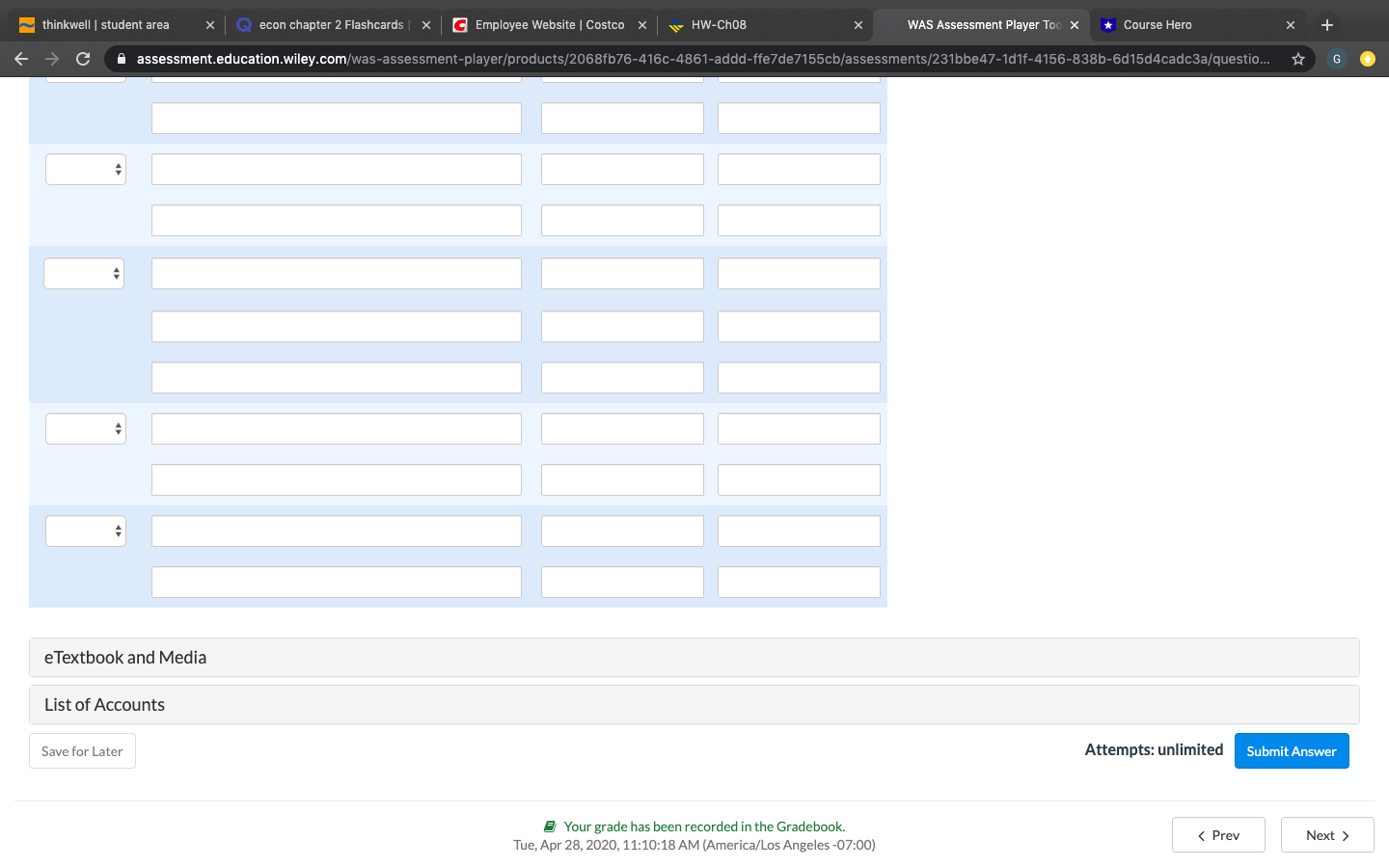Open the Employee Website Costco tab
The height and width of the screenshot is (868, 1389).
click(x=549, y=25)
